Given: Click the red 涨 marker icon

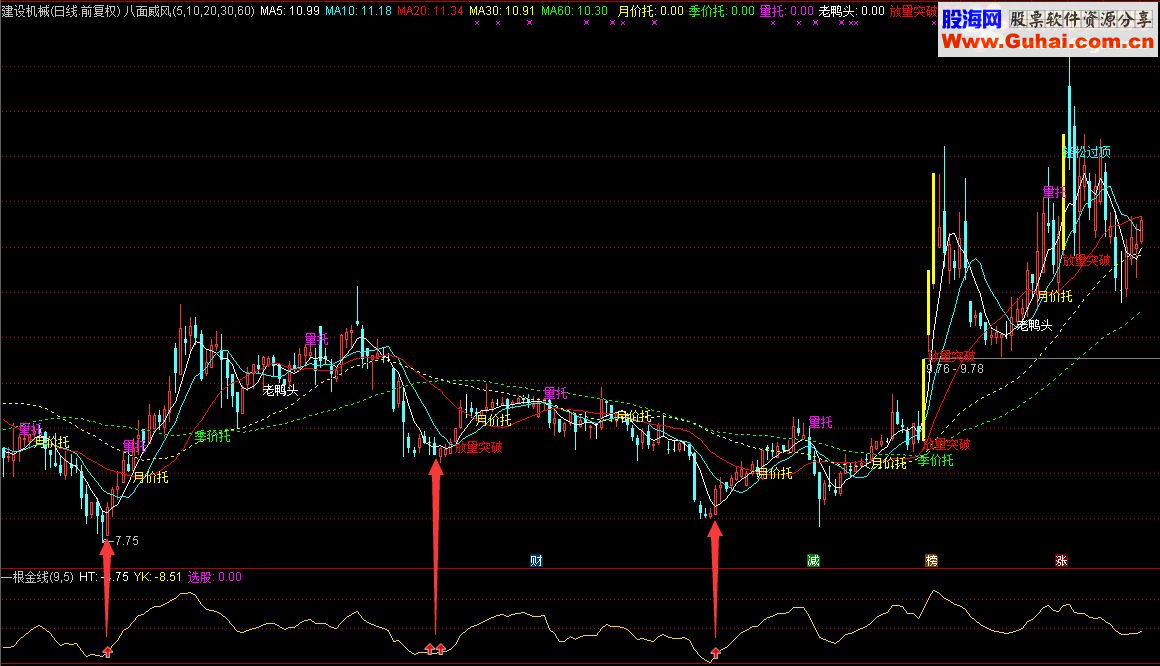Looking at the screenshot, I should coord(1061,561).
